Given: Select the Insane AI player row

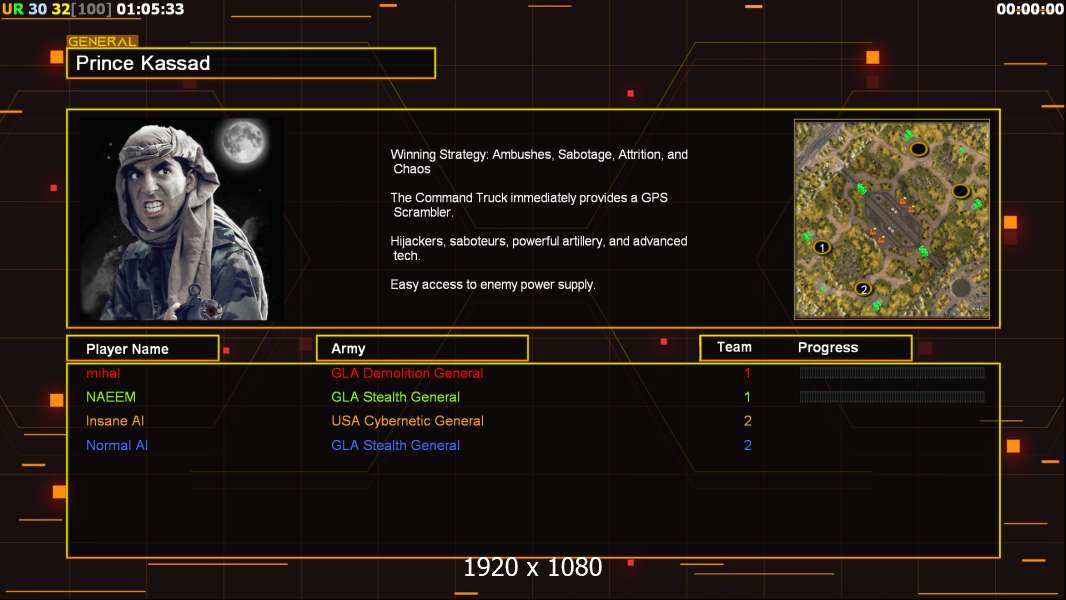Looking at the screenshot, I should coord(533,421).
